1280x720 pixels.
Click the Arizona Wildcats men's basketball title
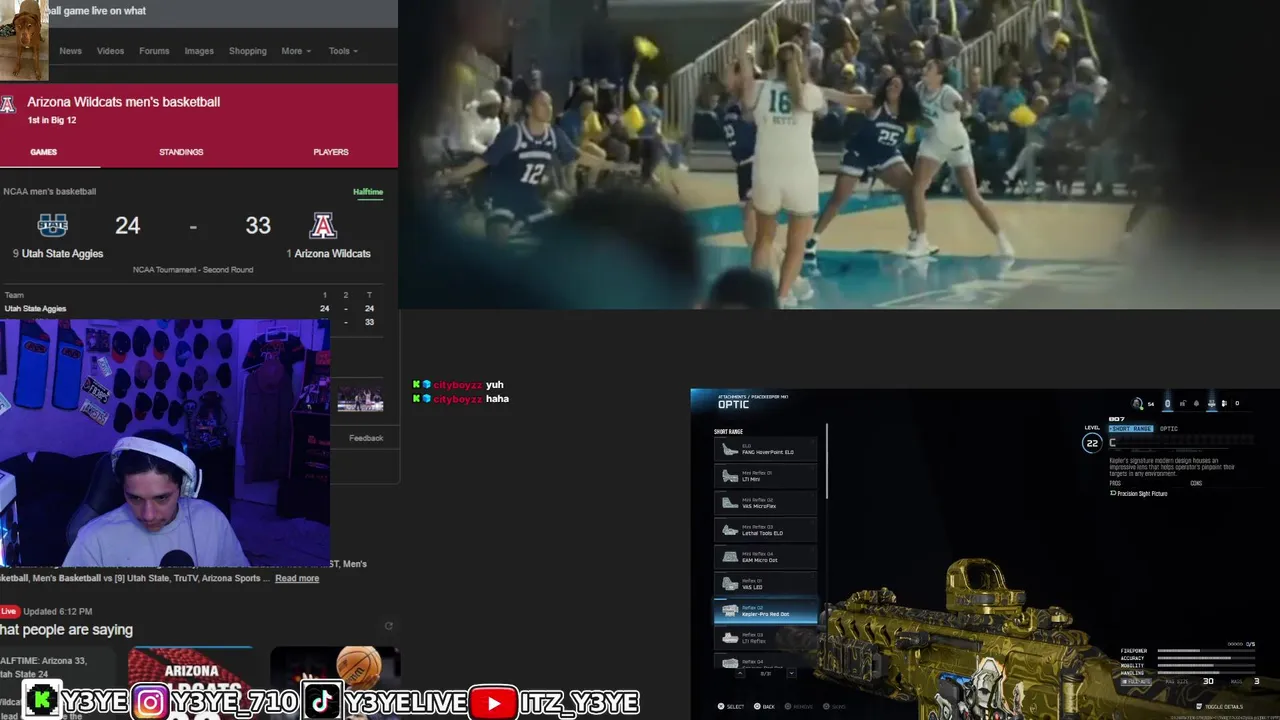123,102
